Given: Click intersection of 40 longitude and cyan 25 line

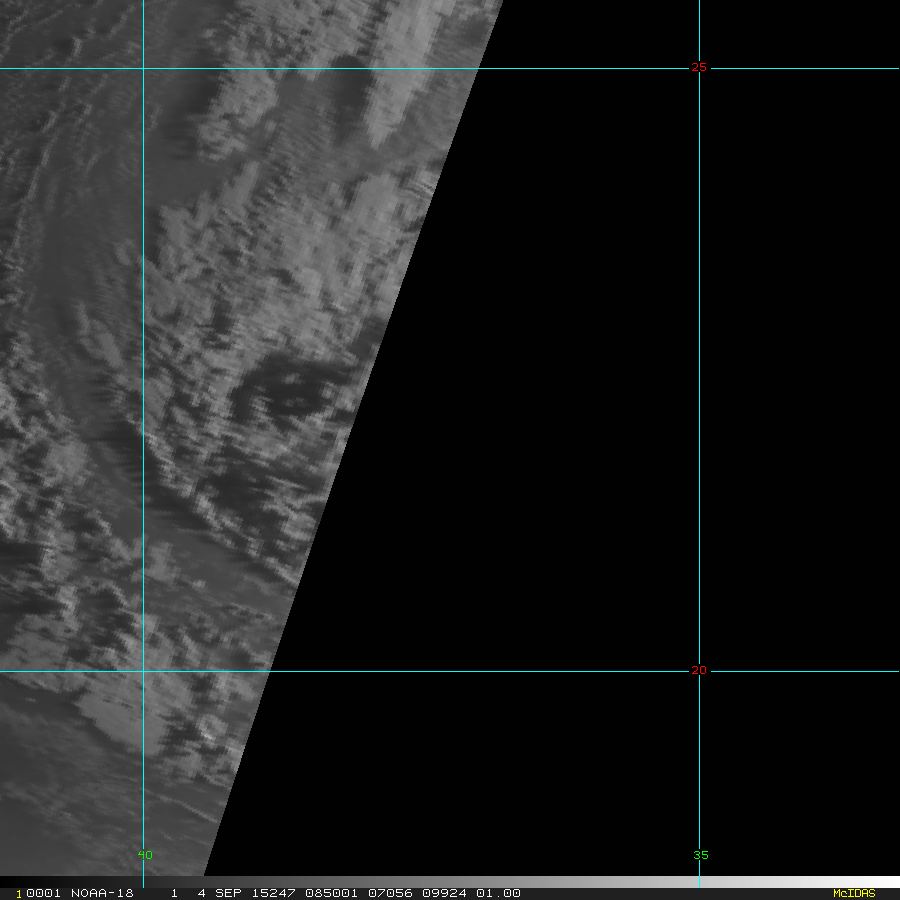Looking at the screenshot, I should click(x=143, y=69).
